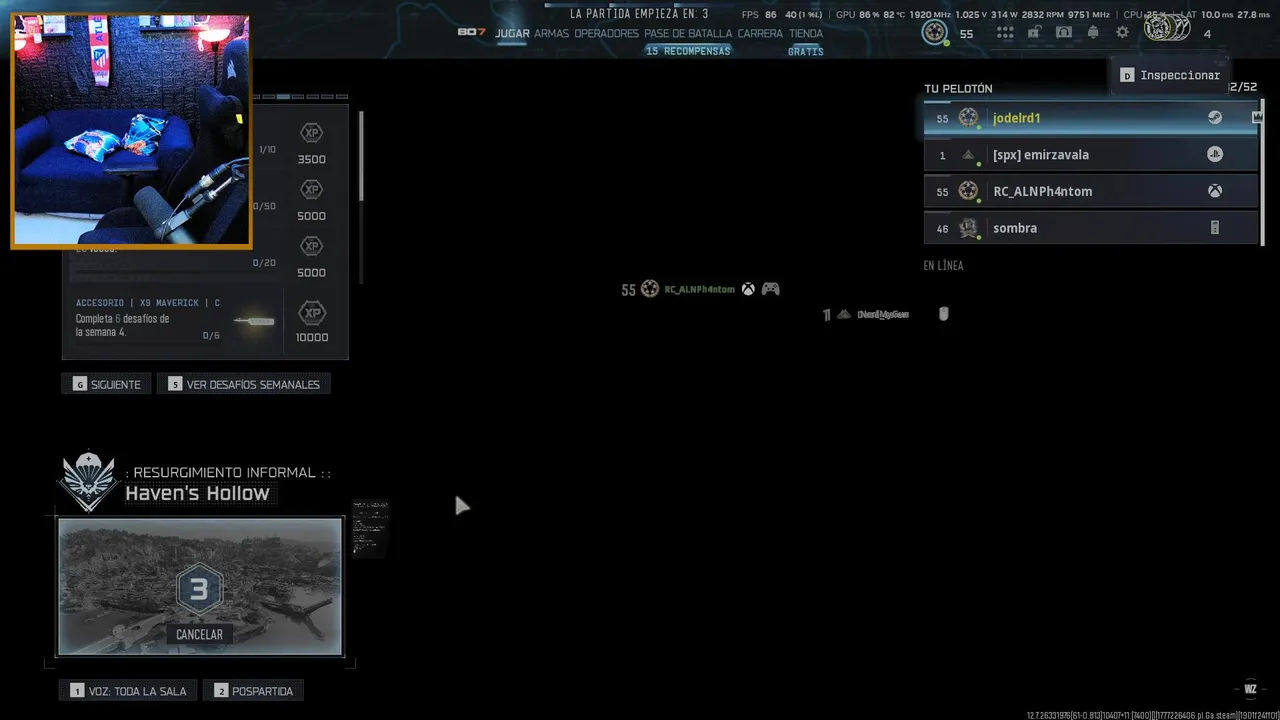Change VOZ: TODA LA SALA setting

tap(128, 691)
